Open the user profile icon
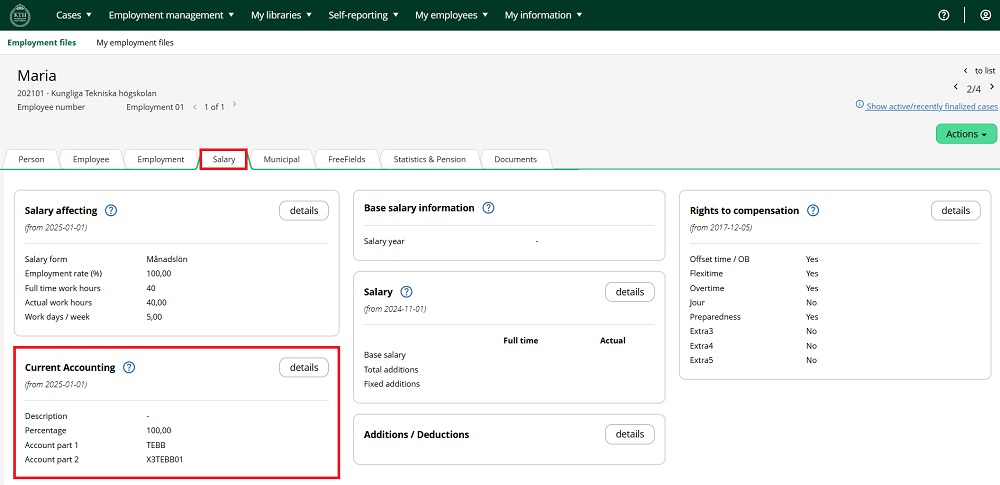Viewport: 1000px width, 485px height. click(985, 15)
